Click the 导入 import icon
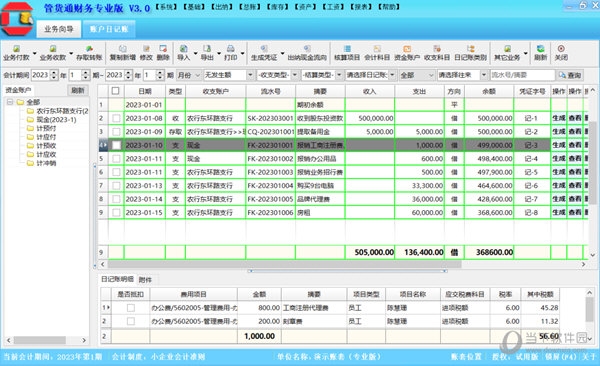 click(x=184, y=53)
